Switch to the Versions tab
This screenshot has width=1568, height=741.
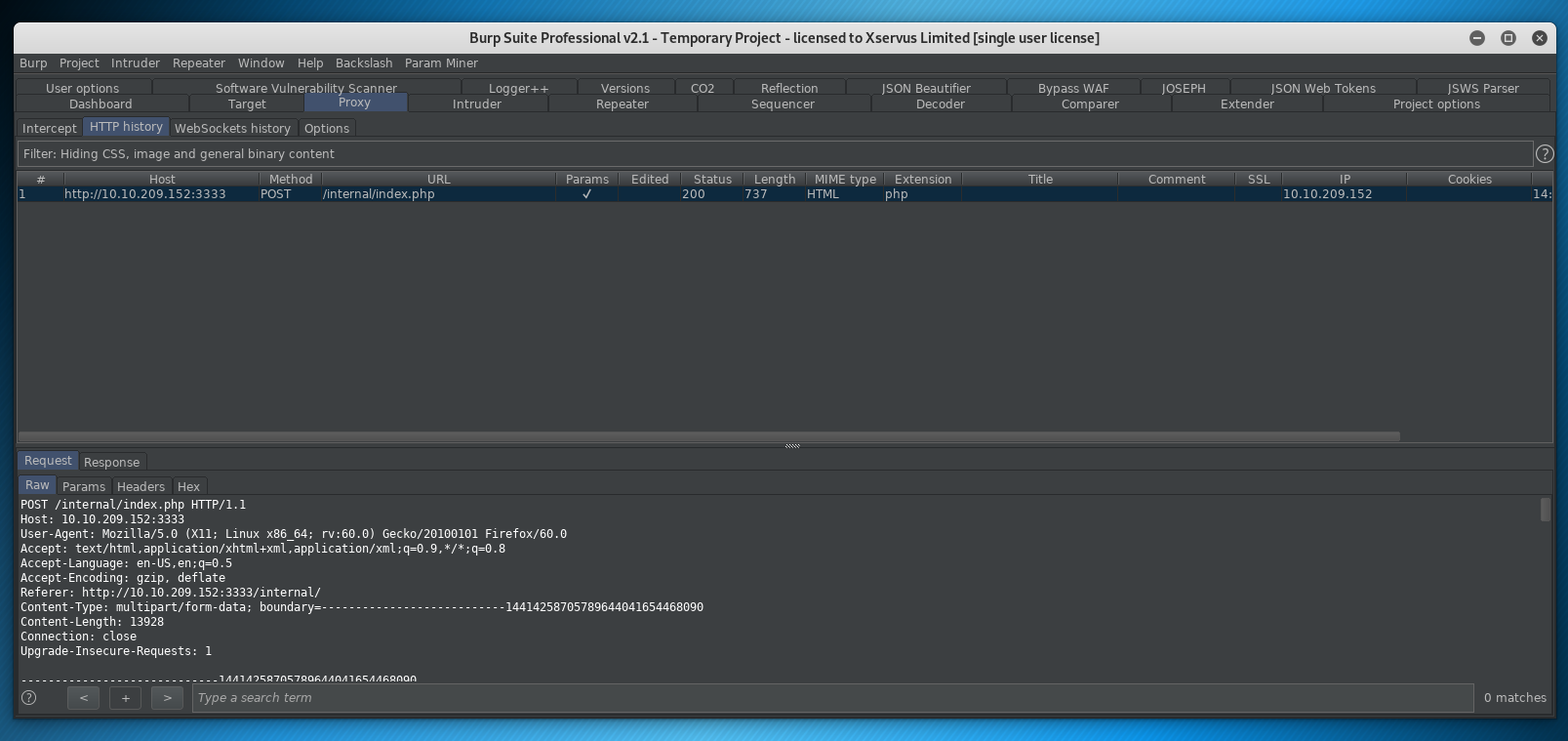tap(625, 88)
